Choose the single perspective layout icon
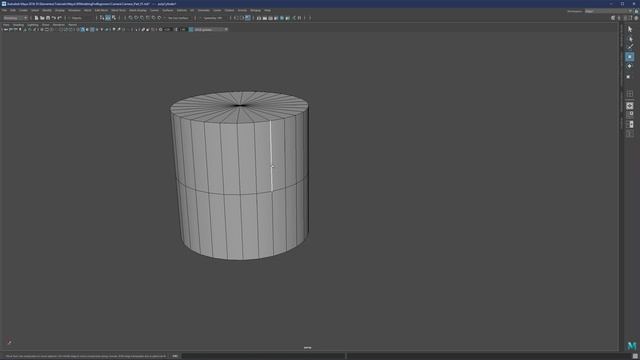640x360 pixels. (x=630, y=106)
